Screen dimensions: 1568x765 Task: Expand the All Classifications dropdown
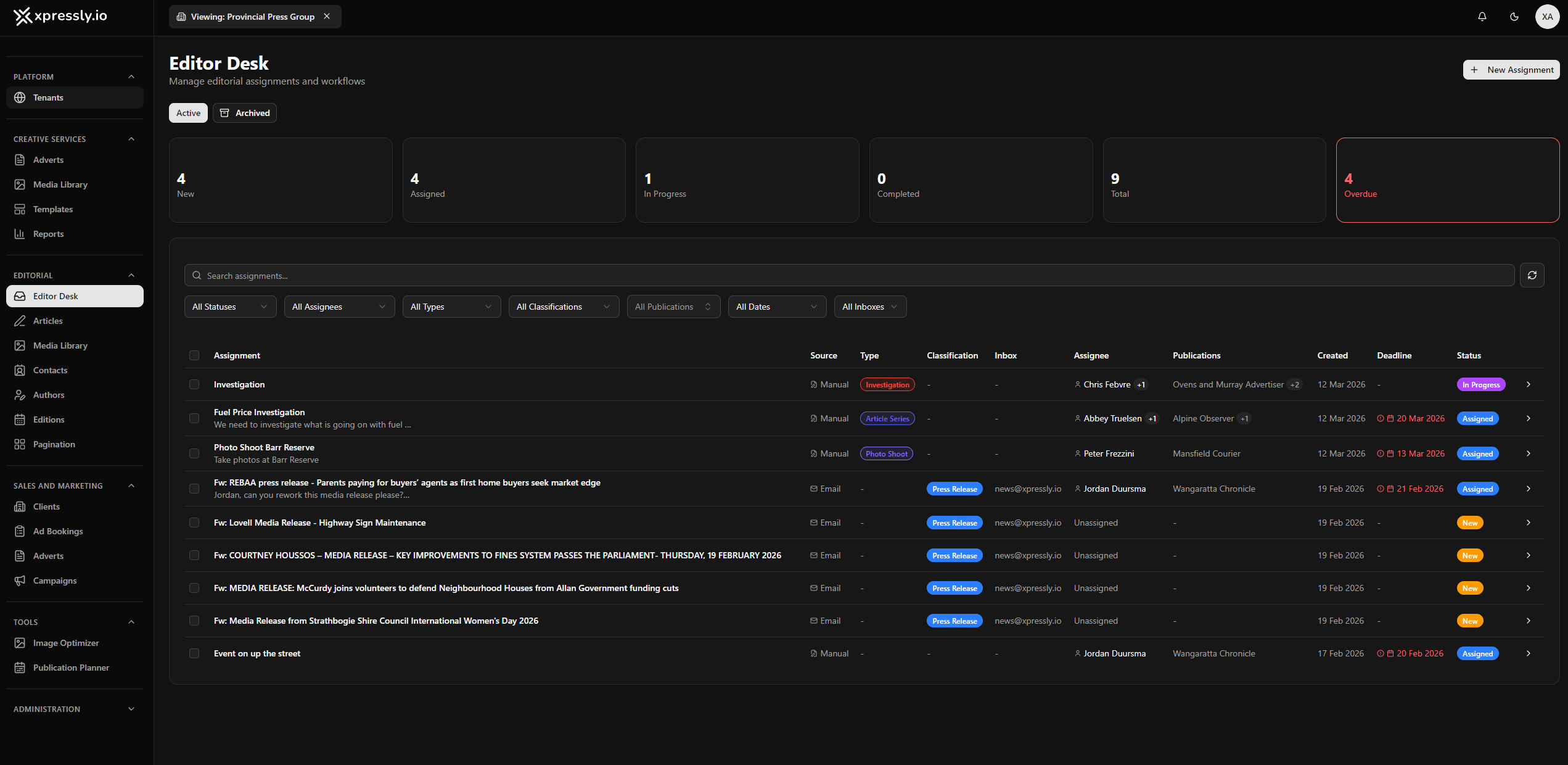tap(562, 306)
